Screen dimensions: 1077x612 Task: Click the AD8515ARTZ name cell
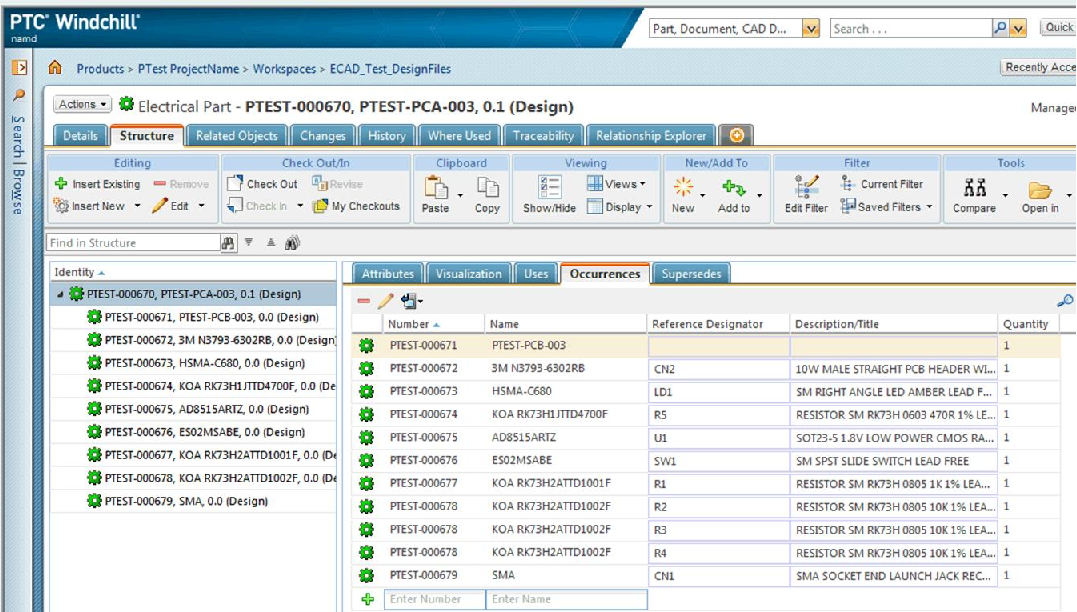point(524,438)
